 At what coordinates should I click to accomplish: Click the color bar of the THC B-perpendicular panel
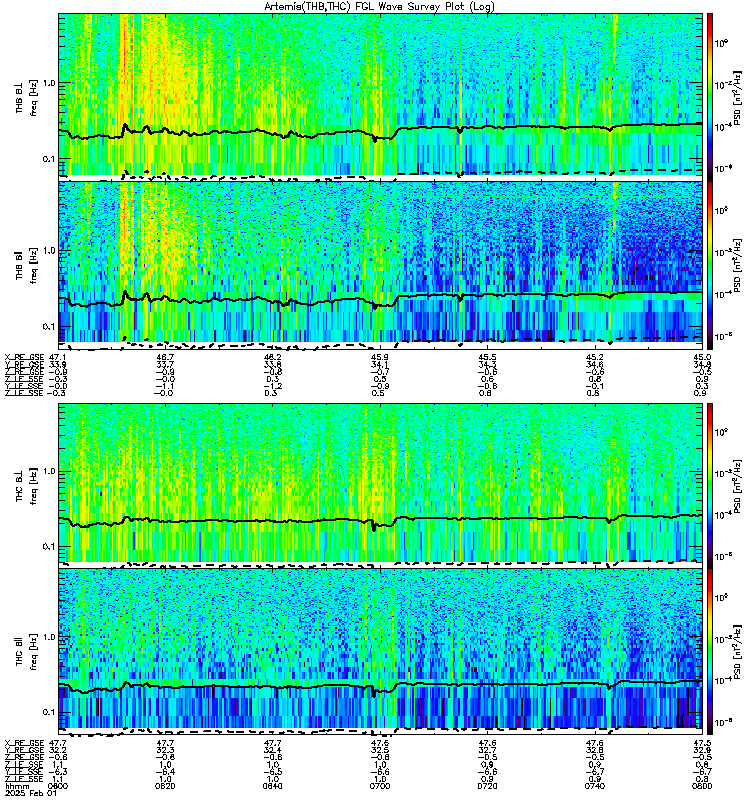[710, 486]
